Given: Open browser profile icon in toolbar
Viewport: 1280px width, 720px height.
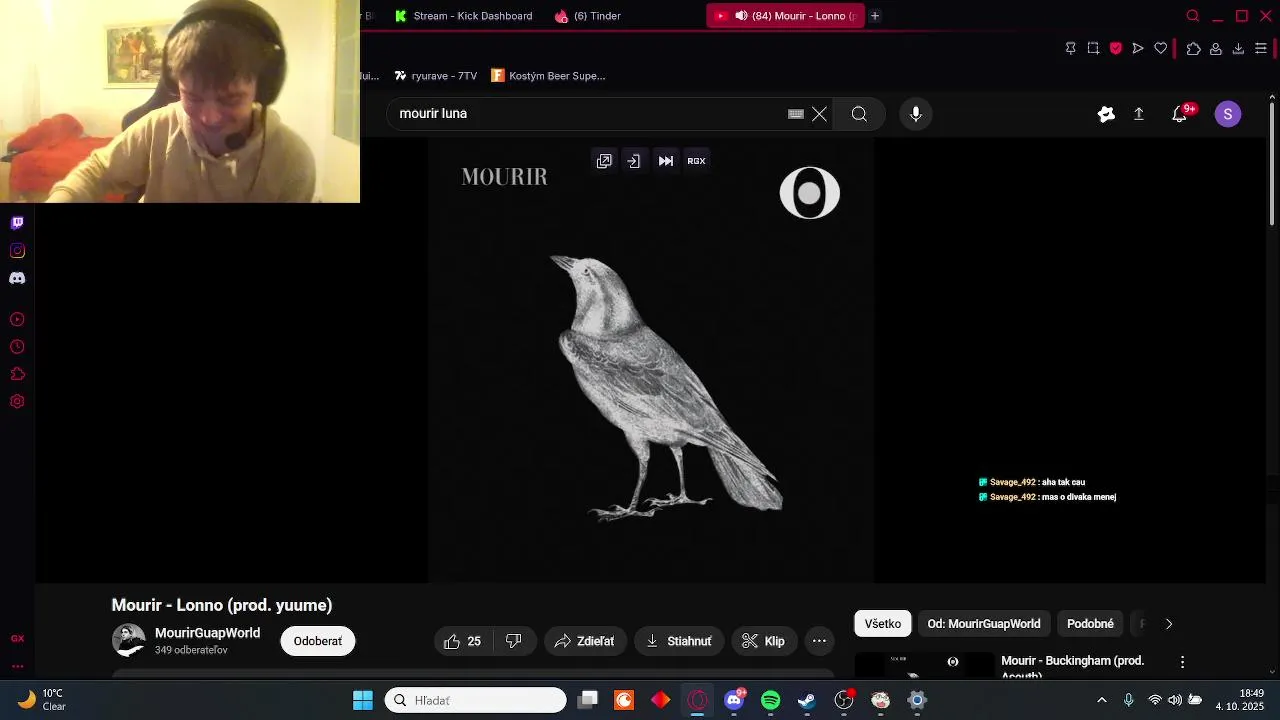Looking at the screenshot, I should [x=1216, y=48].
